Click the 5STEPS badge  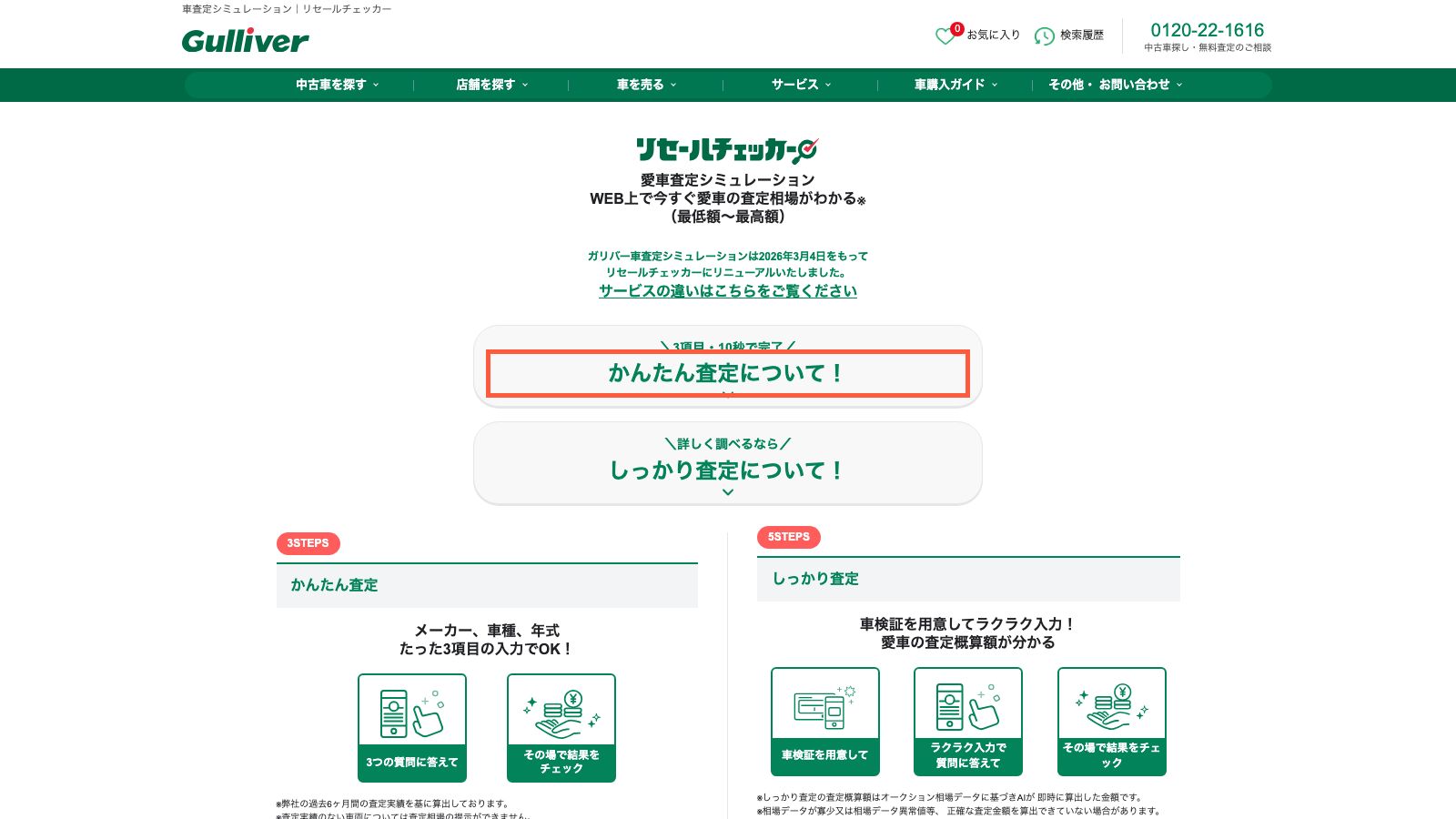point(789,537)
